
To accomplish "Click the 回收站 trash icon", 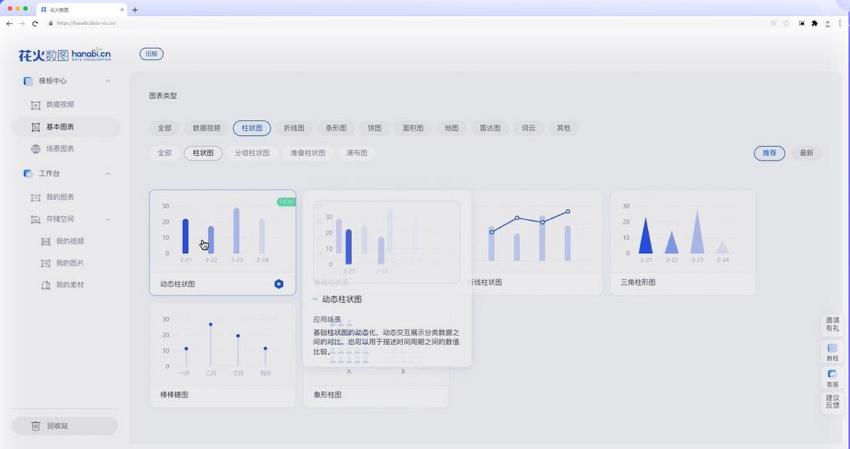I will pyautogui.click(x=36, y=426).
